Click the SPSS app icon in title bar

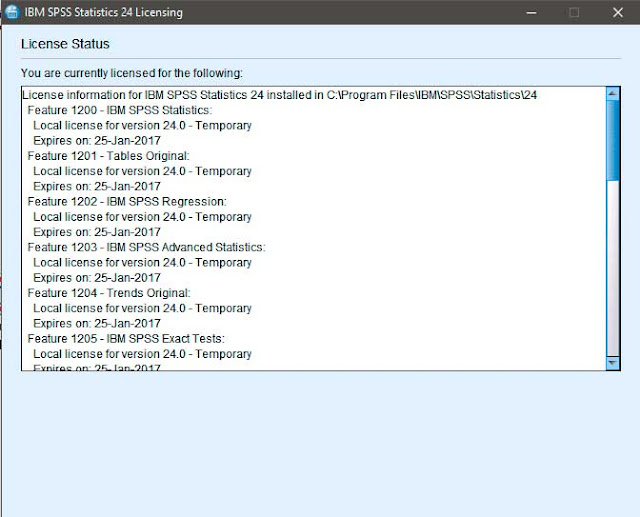12,12
